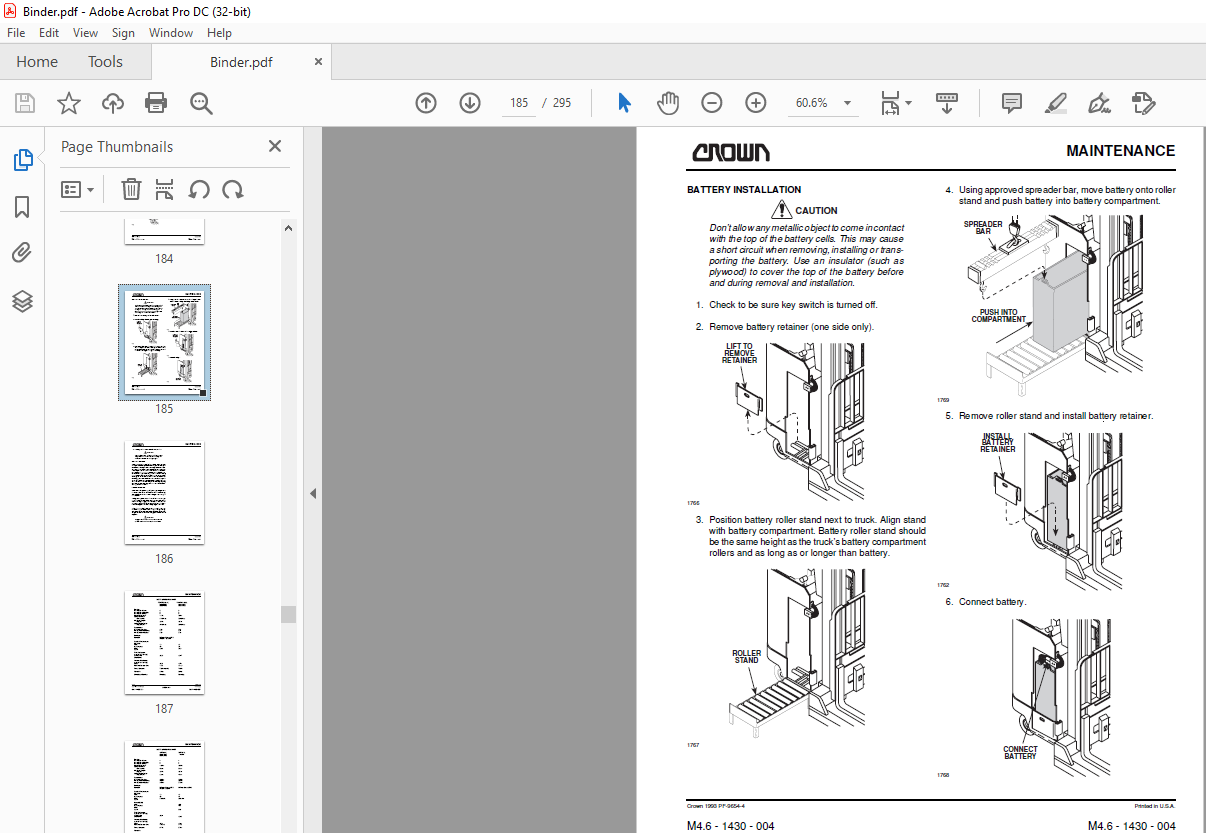Screen dimensions: 1206x833
Task: Add a comment with note icon
Action: (x=1012, y=103)
